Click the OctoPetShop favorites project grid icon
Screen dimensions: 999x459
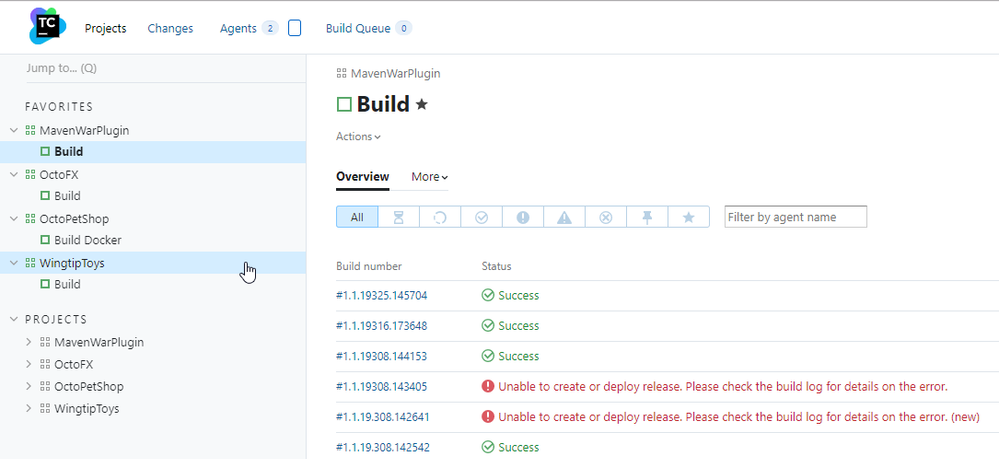[30, 219]
